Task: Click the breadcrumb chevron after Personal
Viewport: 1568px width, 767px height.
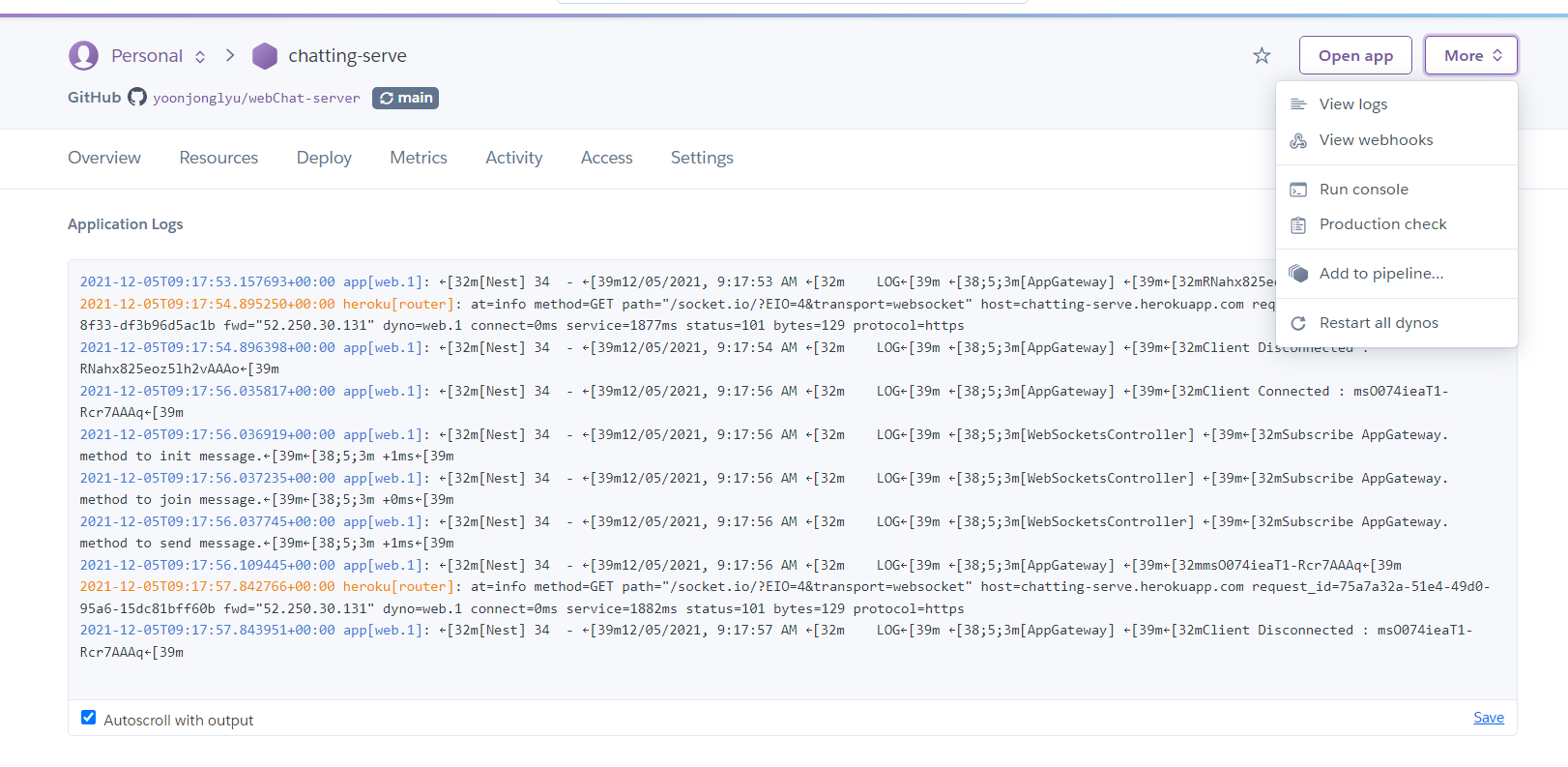Action: (x=230, y=55)
